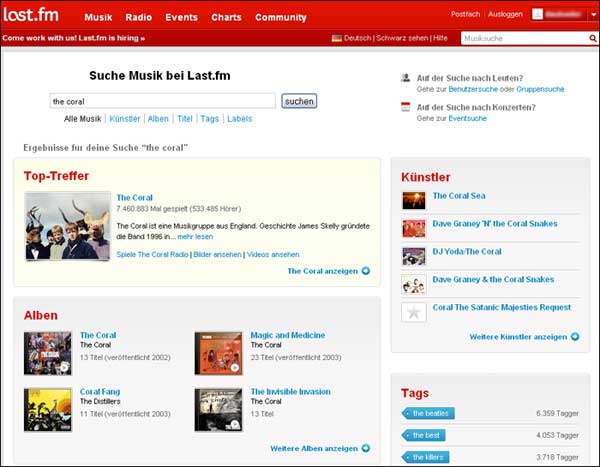This screenshot has width=600, height=467.
Task: Click the concert calendar icon
Action: pyautogui.click(x=405, y=106)
